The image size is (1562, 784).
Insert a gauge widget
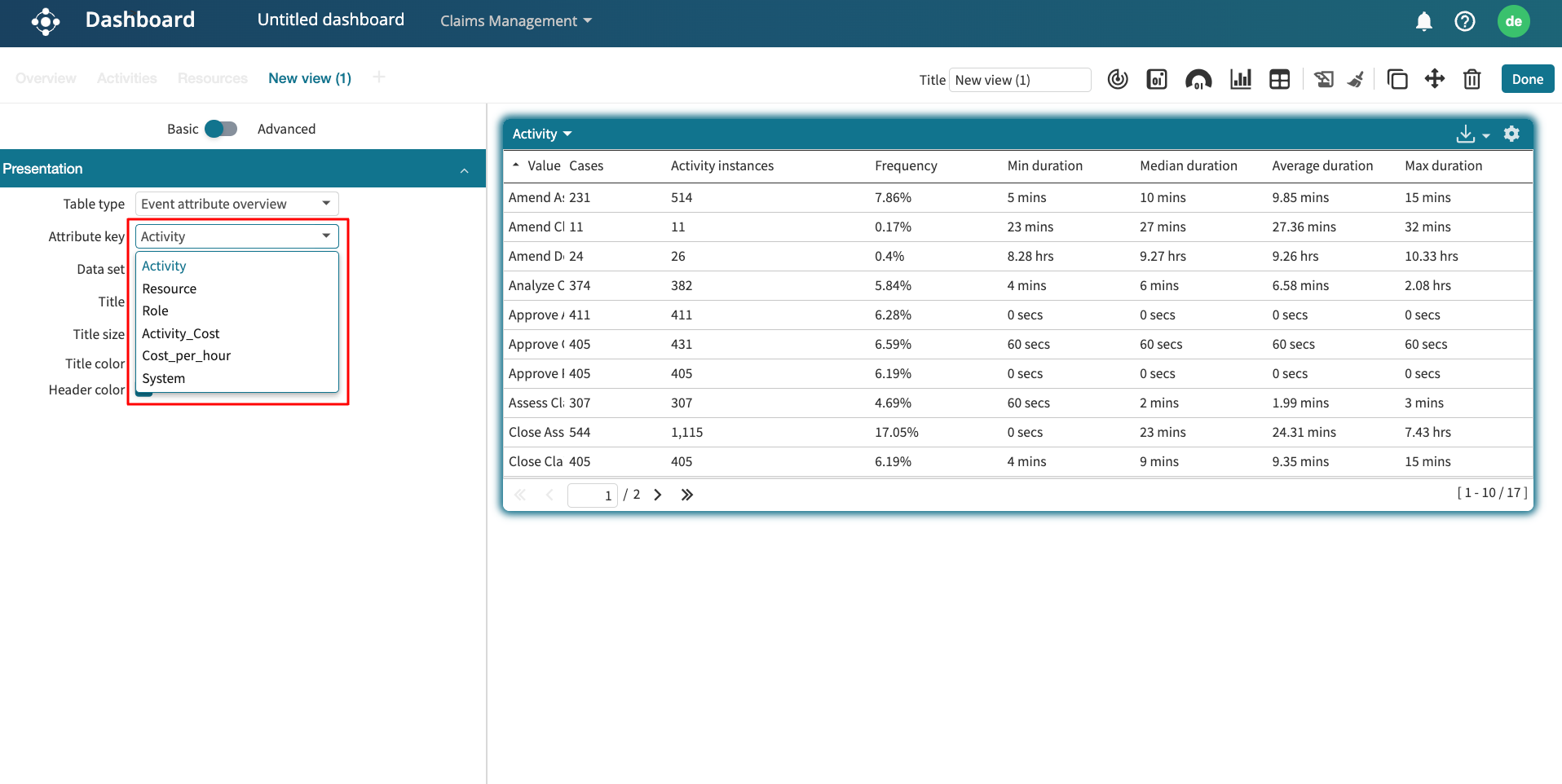[x=1198, y=79]
